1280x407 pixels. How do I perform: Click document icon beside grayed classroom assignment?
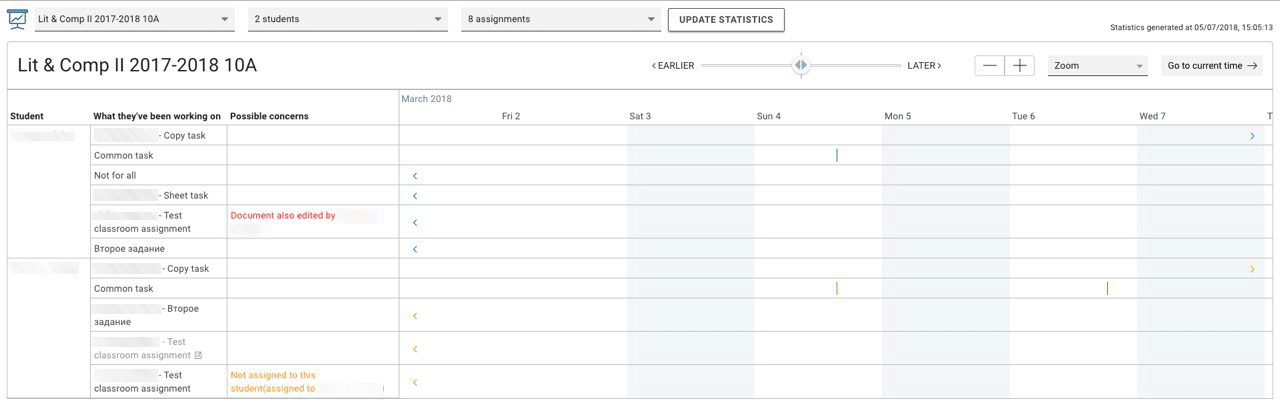point(198,356)
